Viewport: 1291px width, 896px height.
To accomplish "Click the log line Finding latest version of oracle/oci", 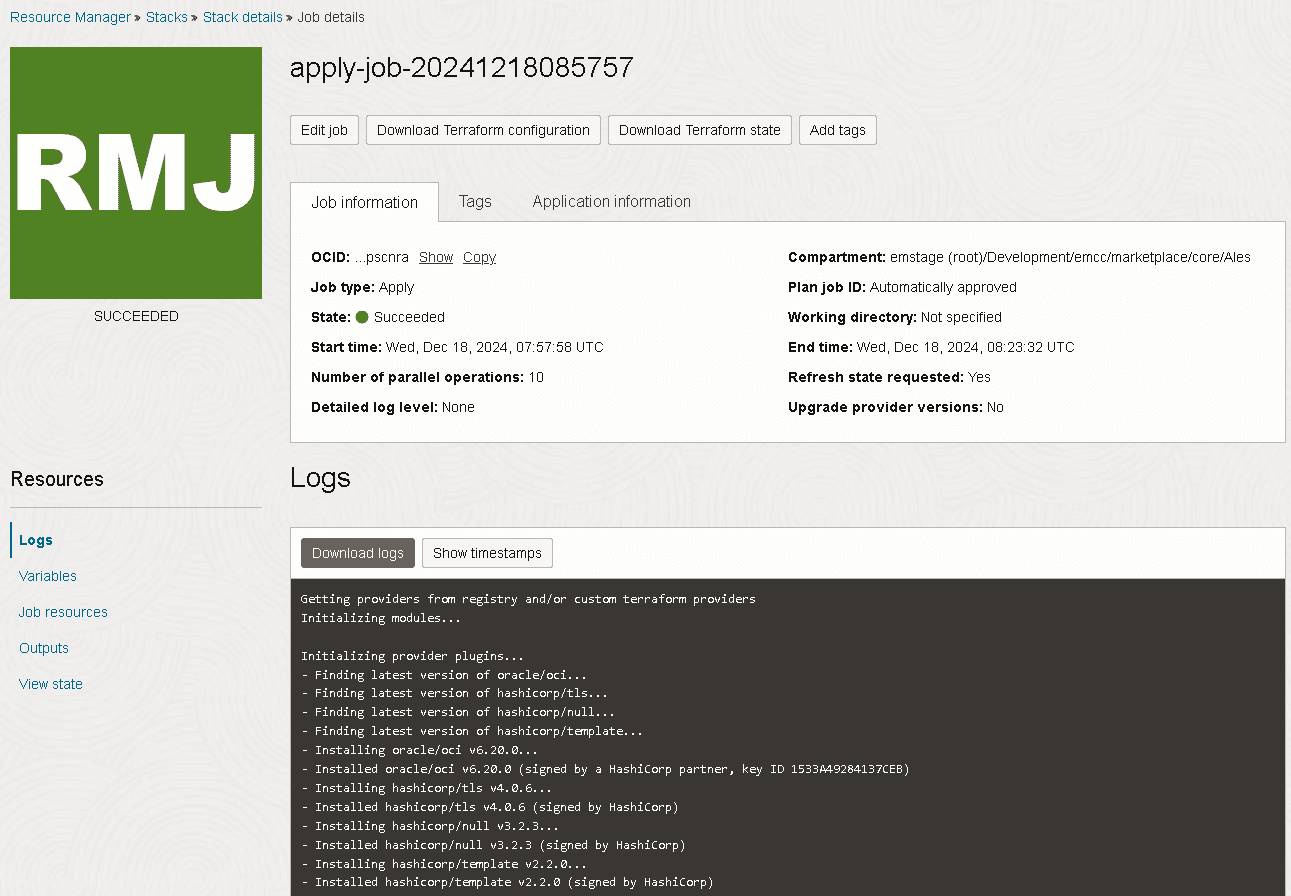I will click(x=444, y=675).
